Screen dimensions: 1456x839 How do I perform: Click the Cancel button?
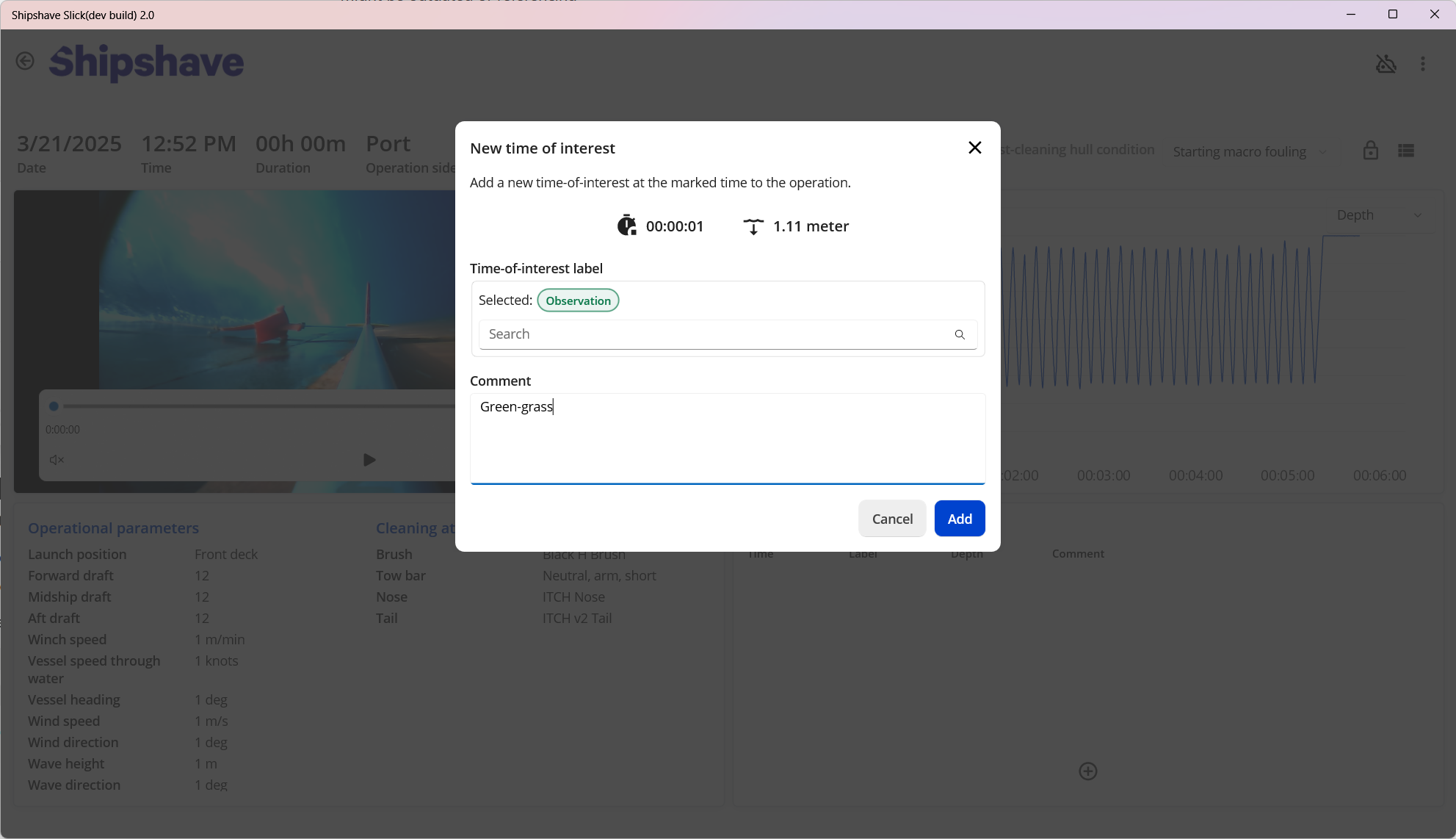tap(891, 519)
